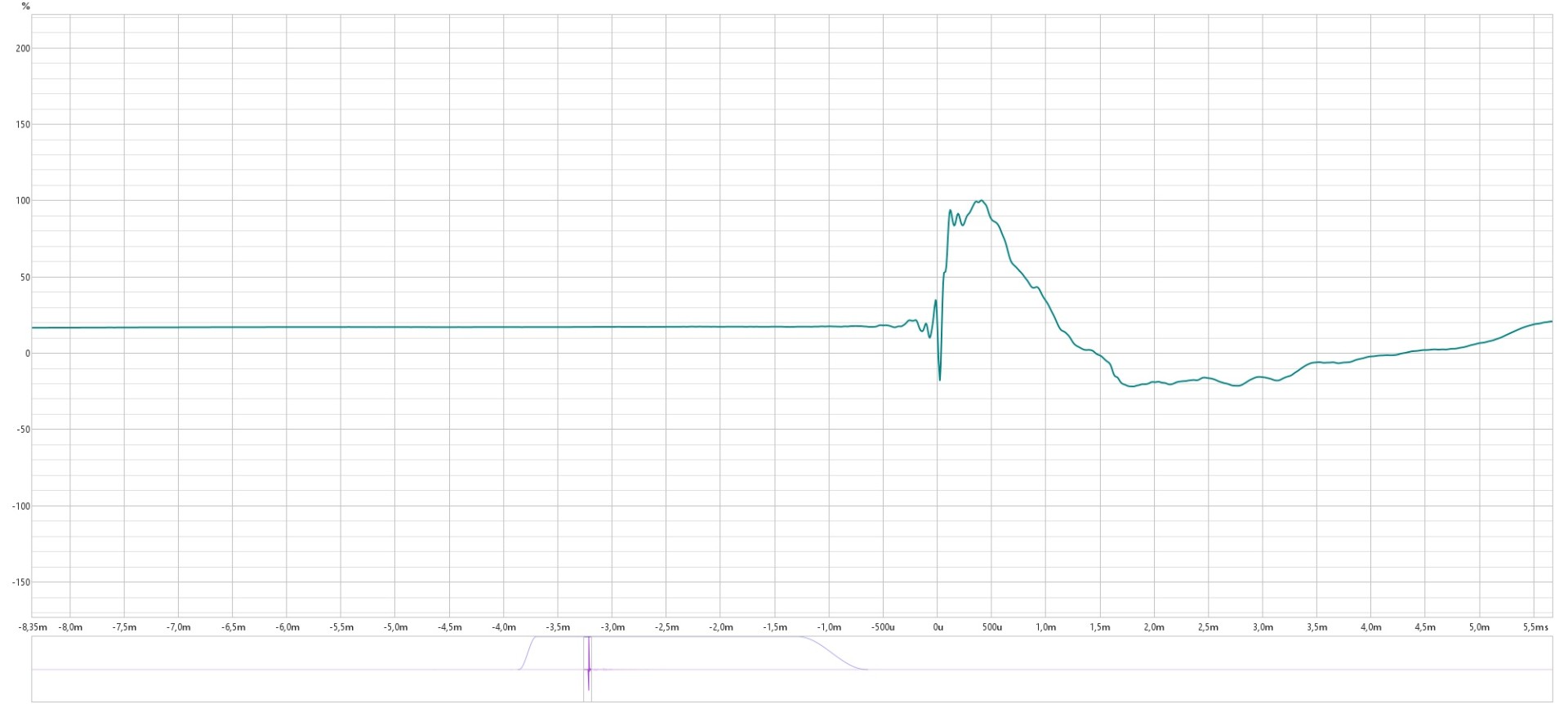This screenshot has height=704, width=1568.
Task: Click the negative spike just after 0u
Action: pyautogui.click(x=939, y=379)
